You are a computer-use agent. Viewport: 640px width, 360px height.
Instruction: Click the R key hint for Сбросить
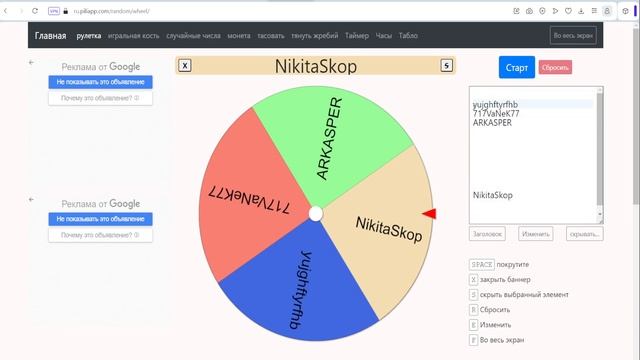(x=473, y=310)
